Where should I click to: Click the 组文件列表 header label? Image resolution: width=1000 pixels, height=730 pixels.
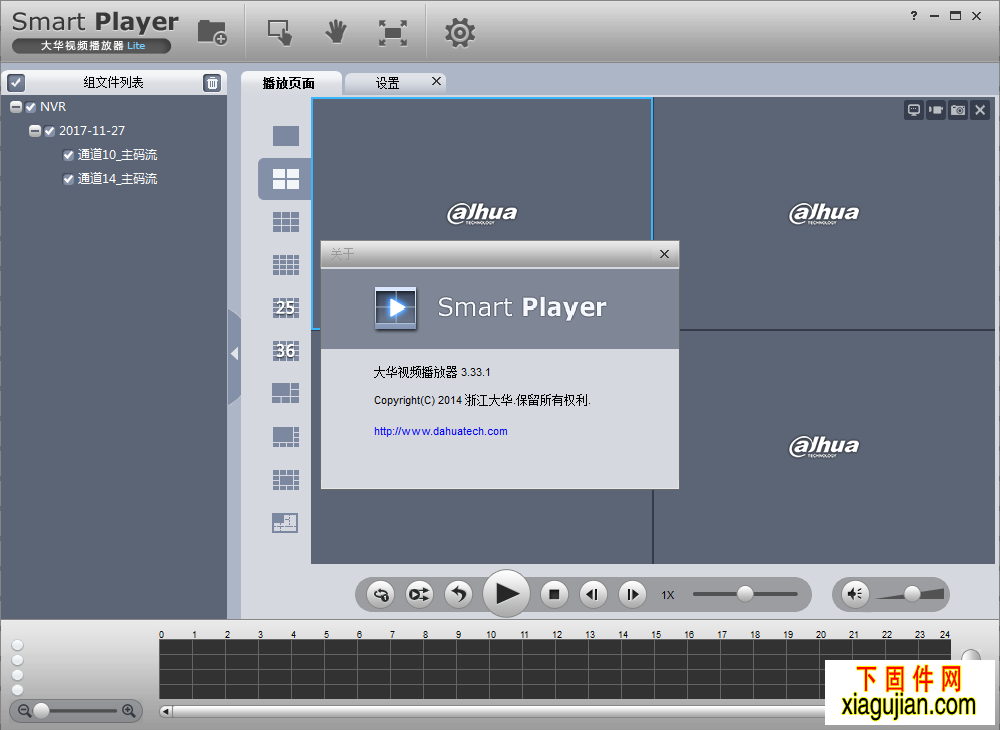tap(114, 82)
